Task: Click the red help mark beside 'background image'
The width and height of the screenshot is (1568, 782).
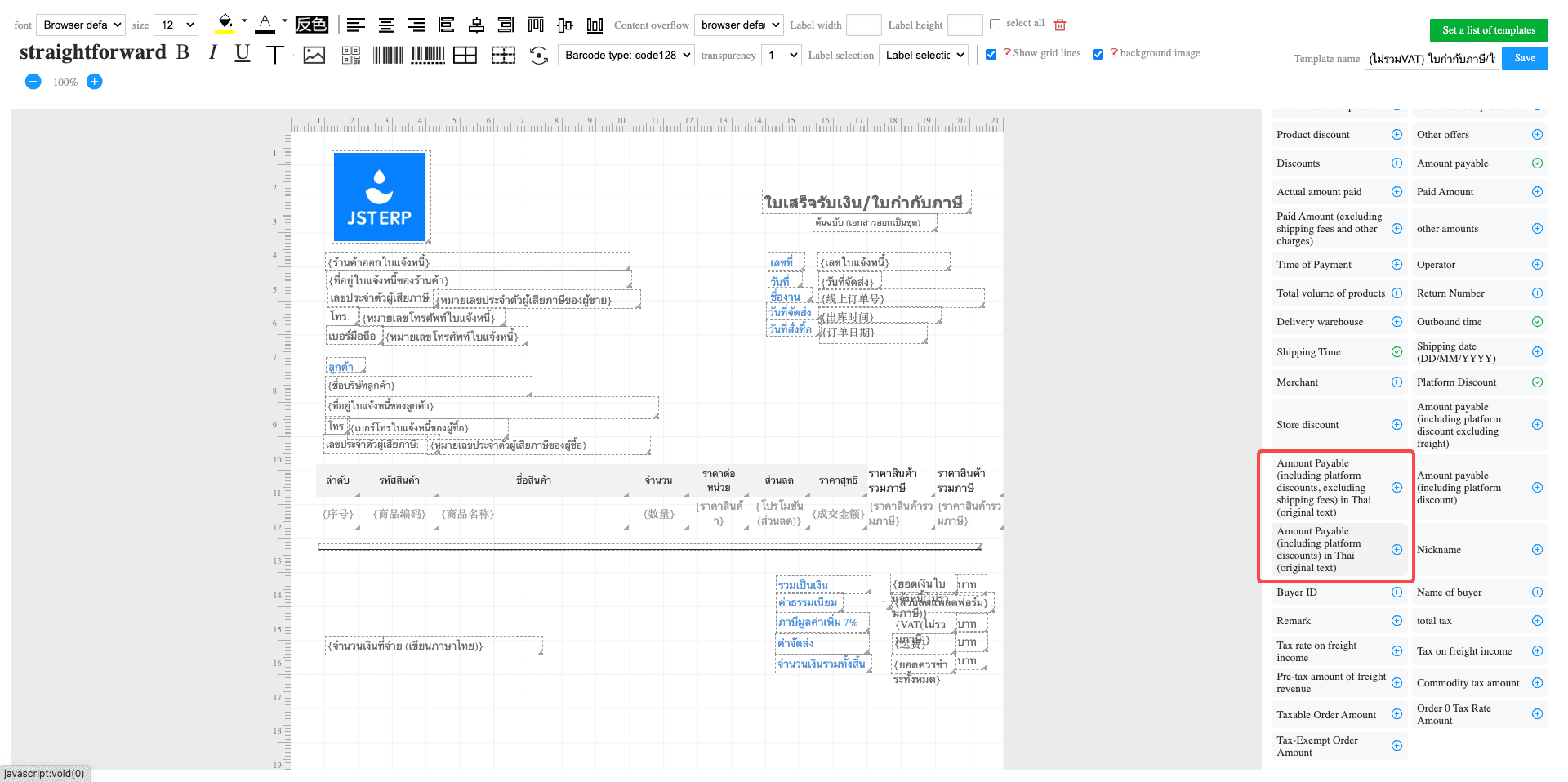Action: [x=1114, y=53]
